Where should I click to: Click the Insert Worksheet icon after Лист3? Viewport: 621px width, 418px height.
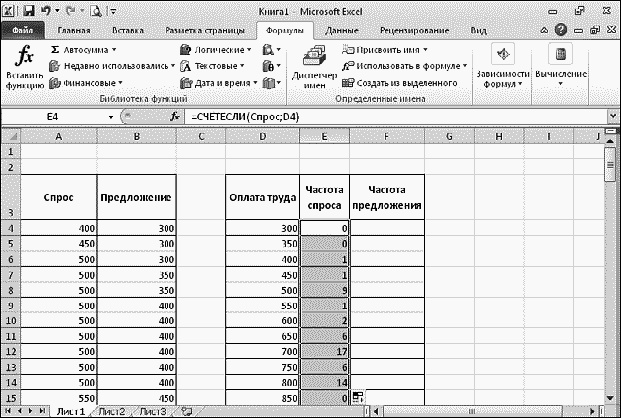pyautogui.click(x=187, y=411)
